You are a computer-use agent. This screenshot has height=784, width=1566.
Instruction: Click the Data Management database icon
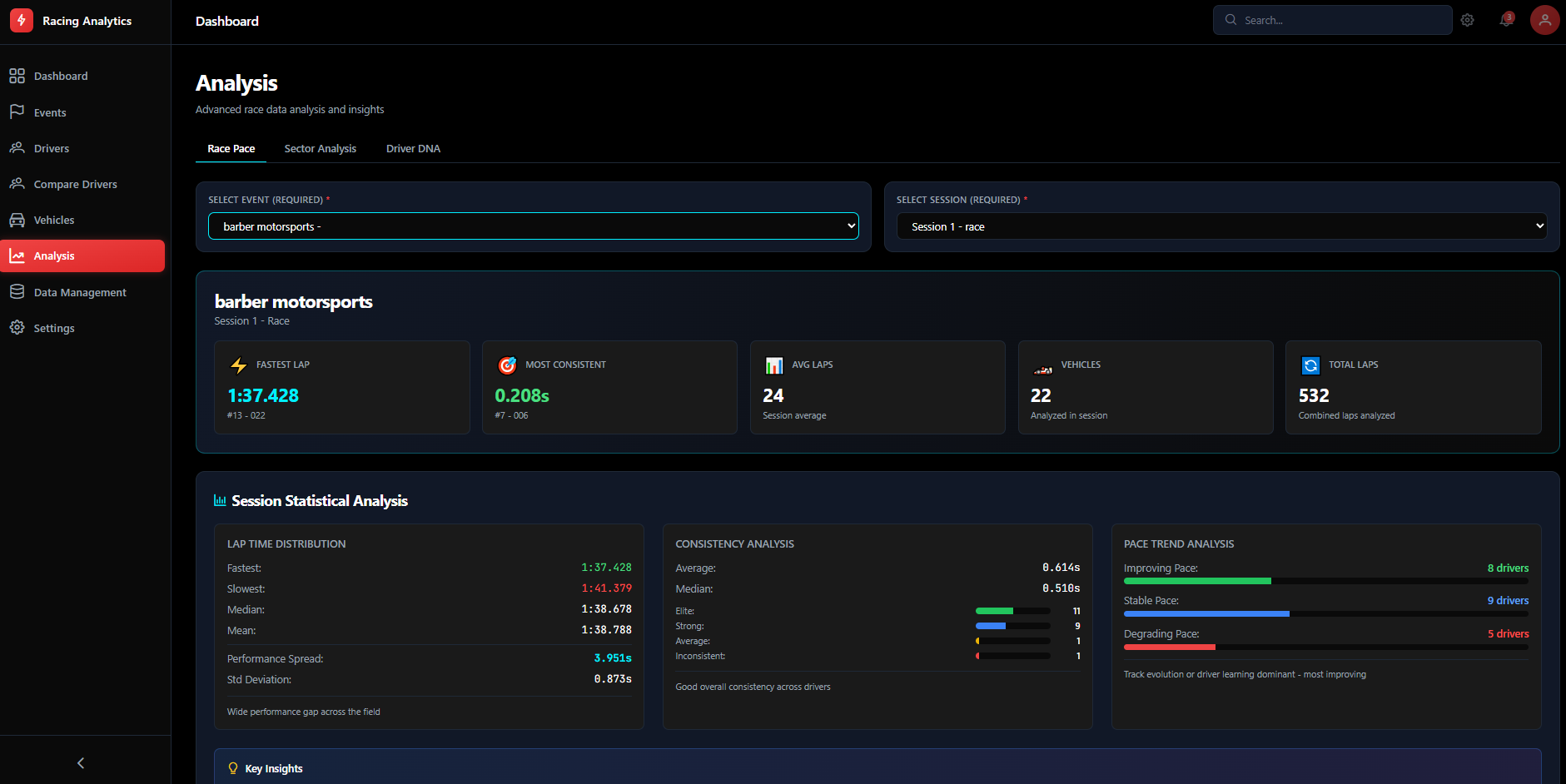point(17,292)
